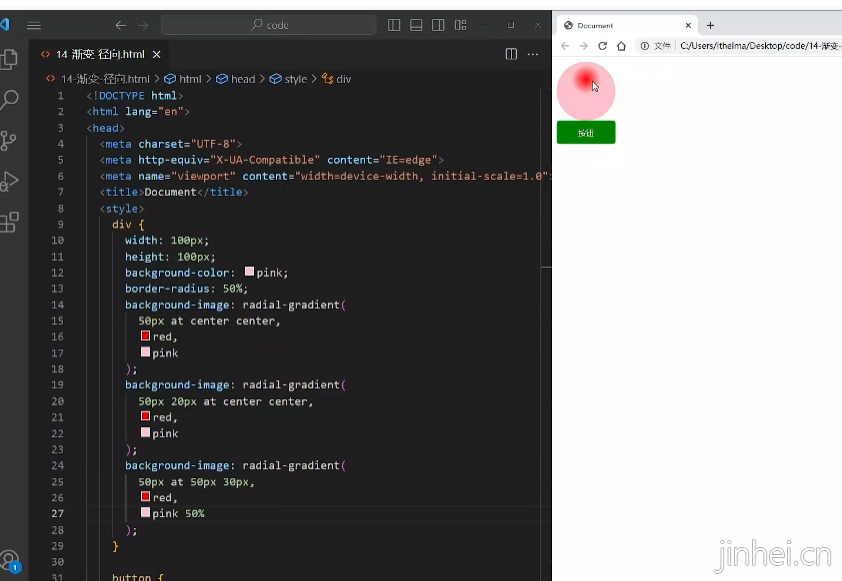Viewport: 842px width, 581px height.
Task: Click the pink gradient circle in browser
Action: pos(586,91)
